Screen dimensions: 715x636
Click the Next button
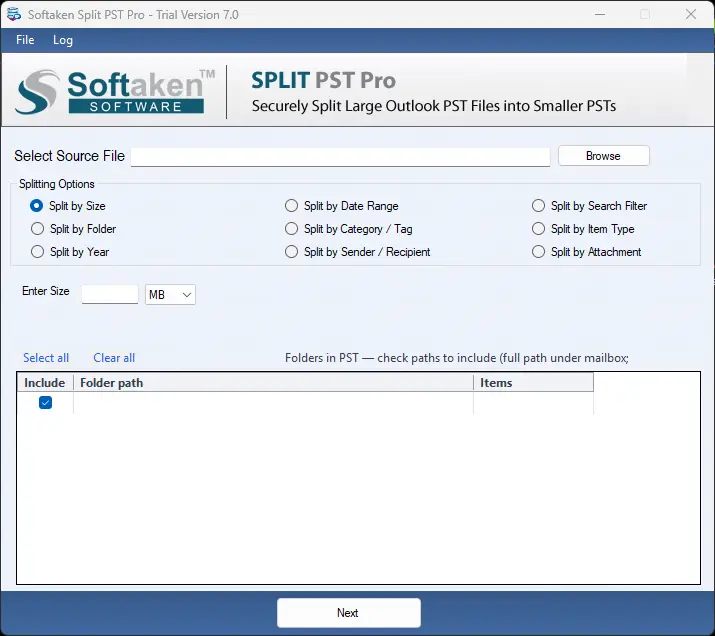pos(348,613)
